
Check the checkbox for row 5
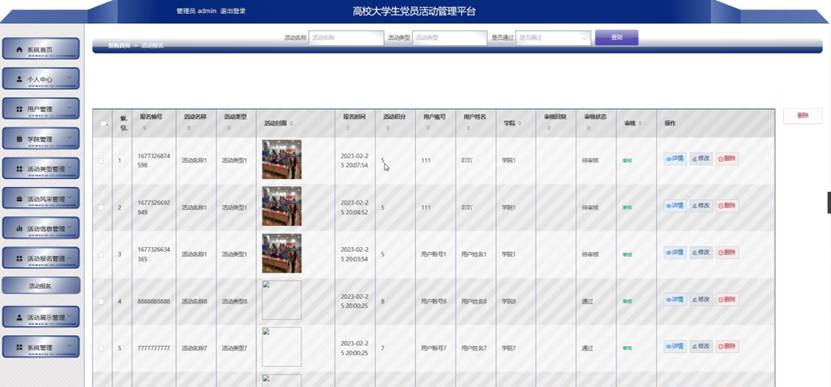tap(102, 348)
